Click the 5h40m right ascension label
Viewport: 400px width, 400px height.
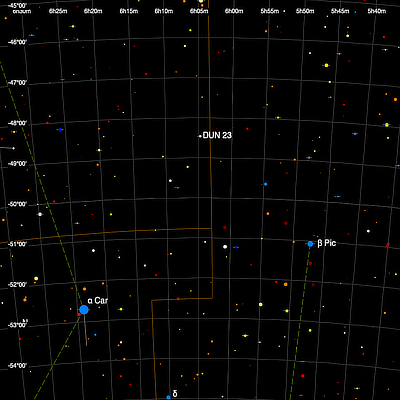tap(377, 11)
